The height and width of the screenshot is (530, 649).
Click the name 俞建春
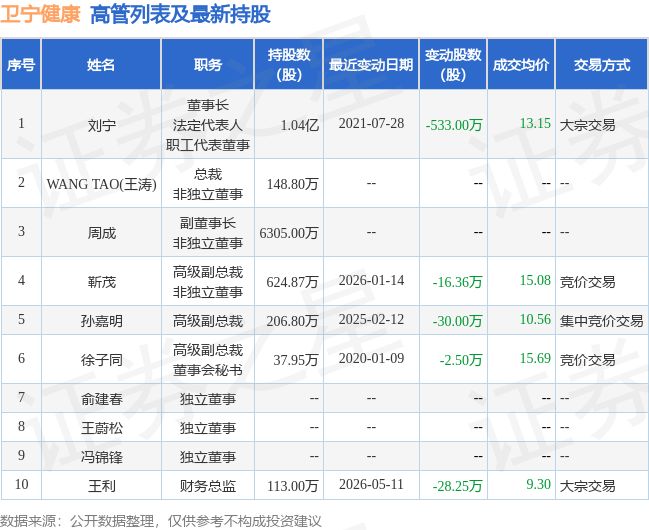[101, 399]
